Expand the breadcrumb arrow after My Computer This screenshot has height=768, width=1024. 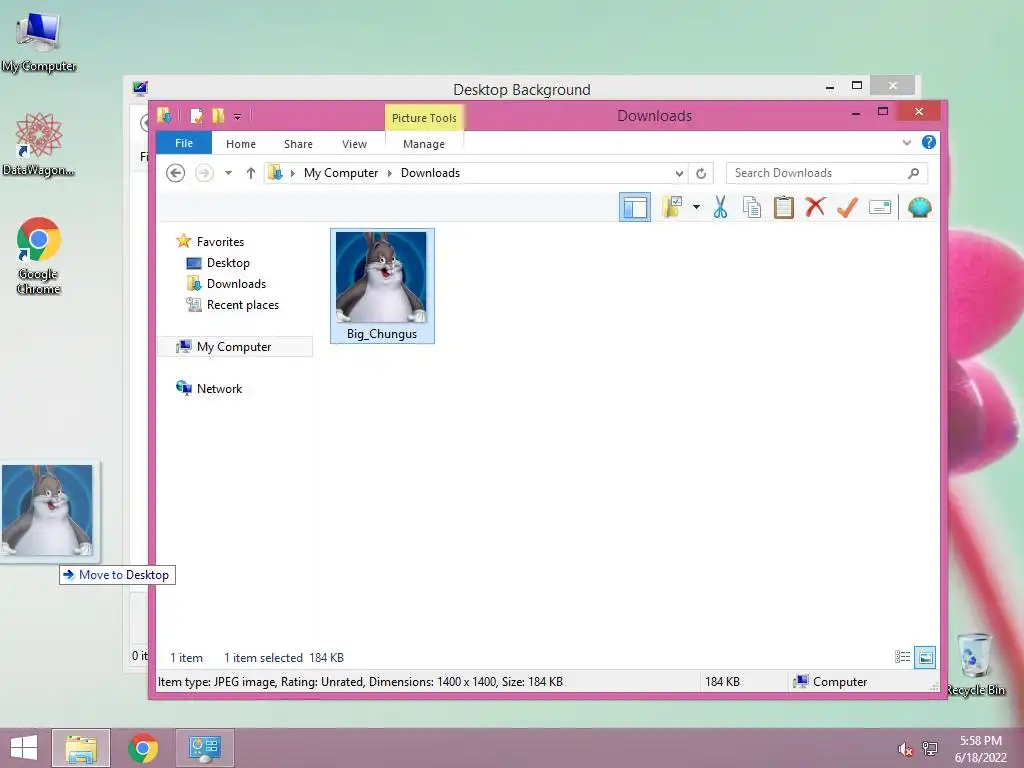point(390,173)
